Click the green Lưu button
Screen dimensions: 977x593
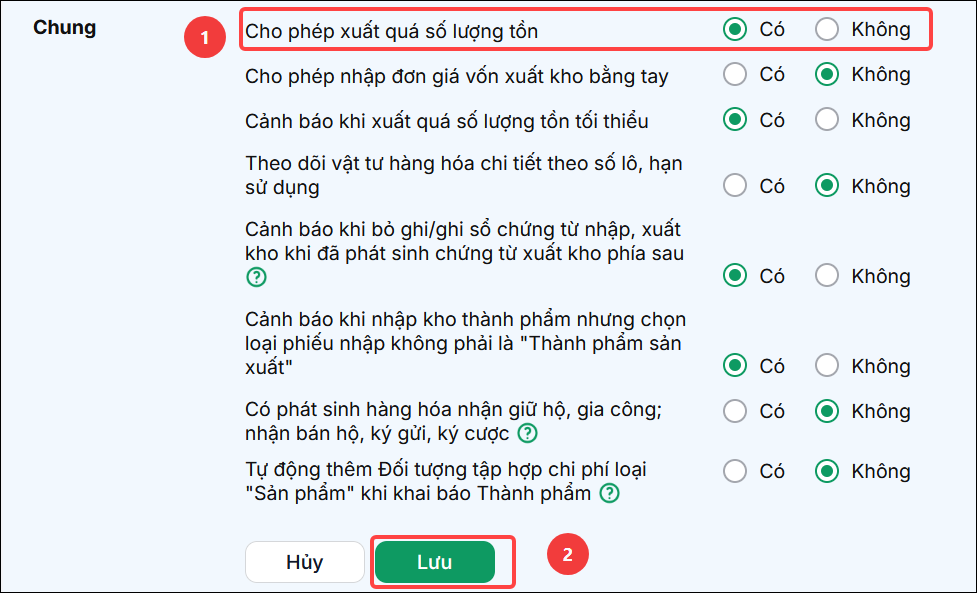click(x=435, y=562)
